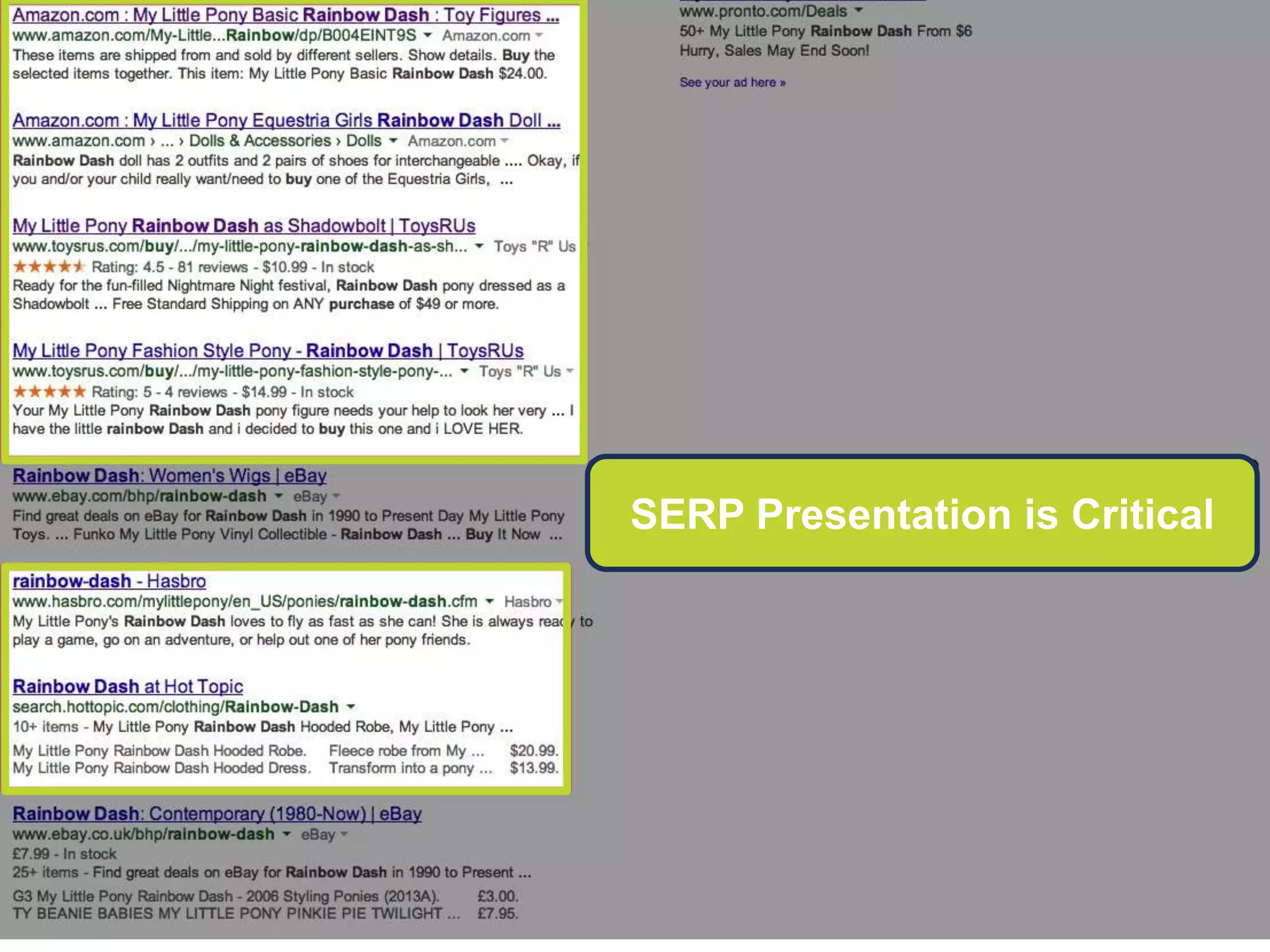This screenshot has height=952, width=1270.
Task: Click 'Rating: 4.5 - 81 reviews - $10.99 - In stock' text
Action: (x=233, y=267)
